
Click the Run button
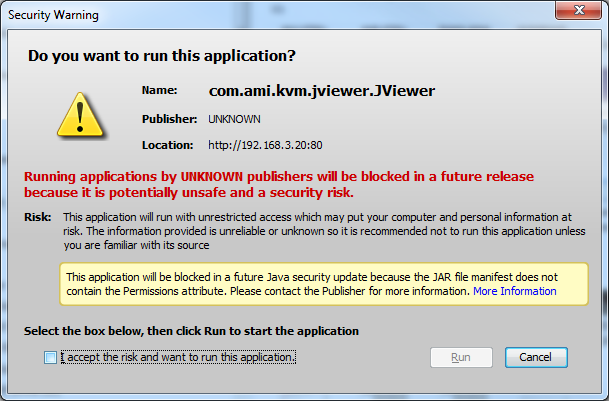pos(461,357)
